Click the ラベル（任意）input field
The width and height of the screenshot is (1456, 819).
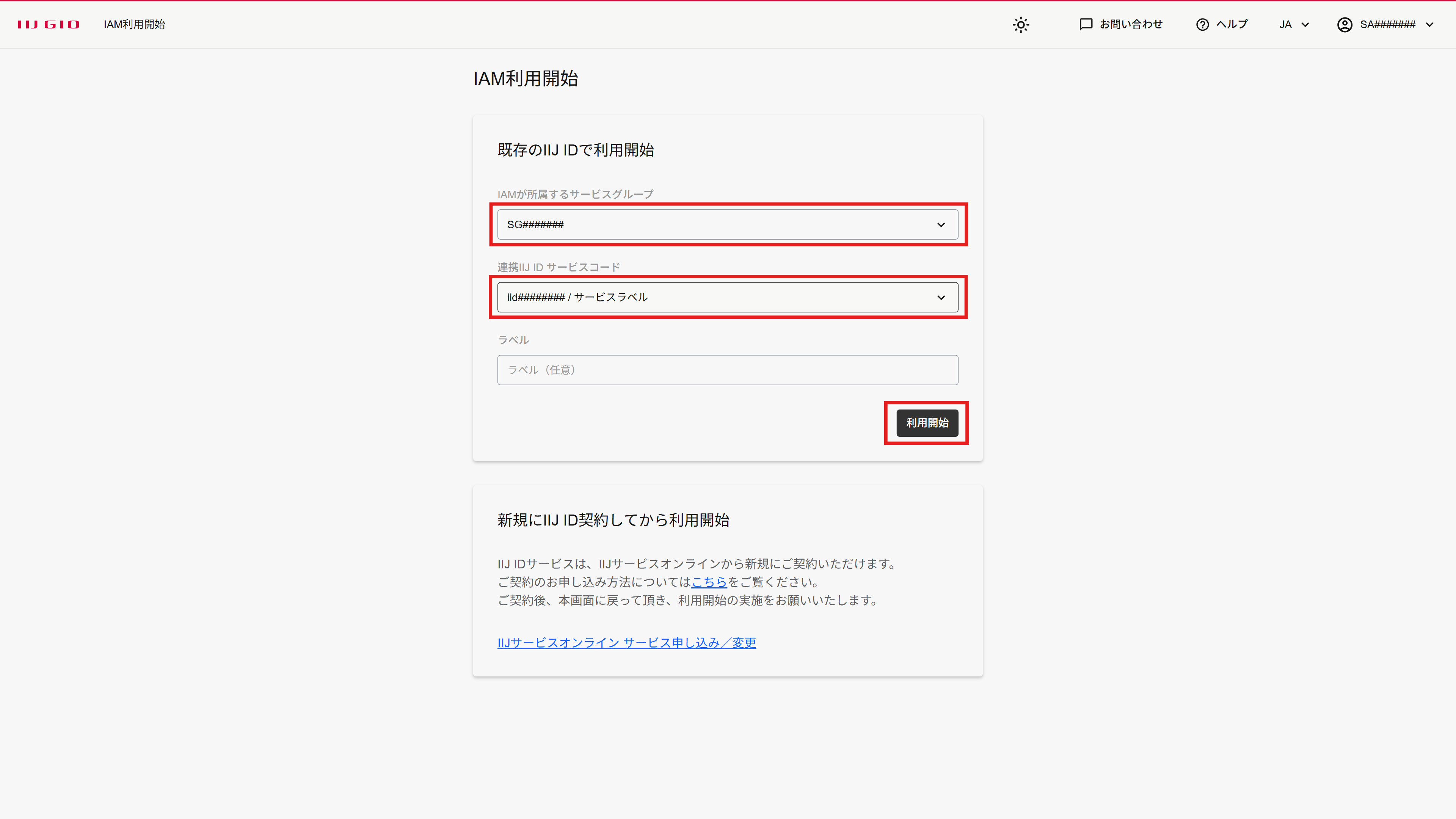click(728, 370)
